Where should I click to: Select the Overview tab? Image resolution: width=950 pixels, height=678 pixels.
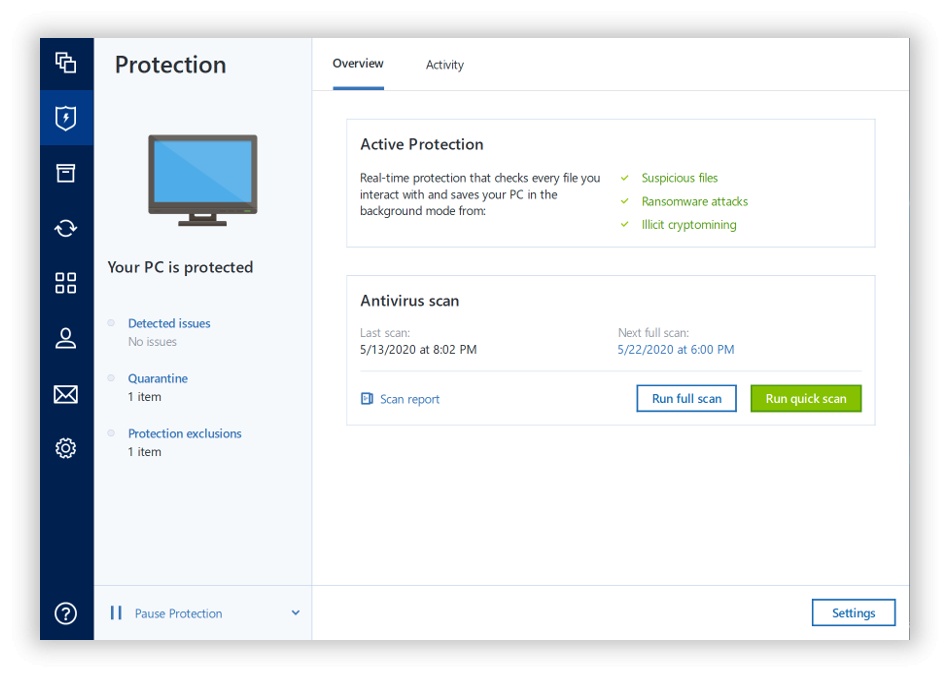358,64
